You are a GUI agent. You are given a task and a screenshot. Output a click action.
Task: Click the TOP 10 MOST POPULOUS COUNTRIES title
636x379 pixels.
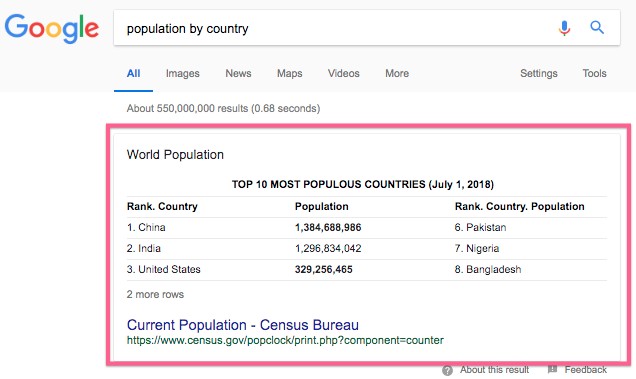coord(363,185)
